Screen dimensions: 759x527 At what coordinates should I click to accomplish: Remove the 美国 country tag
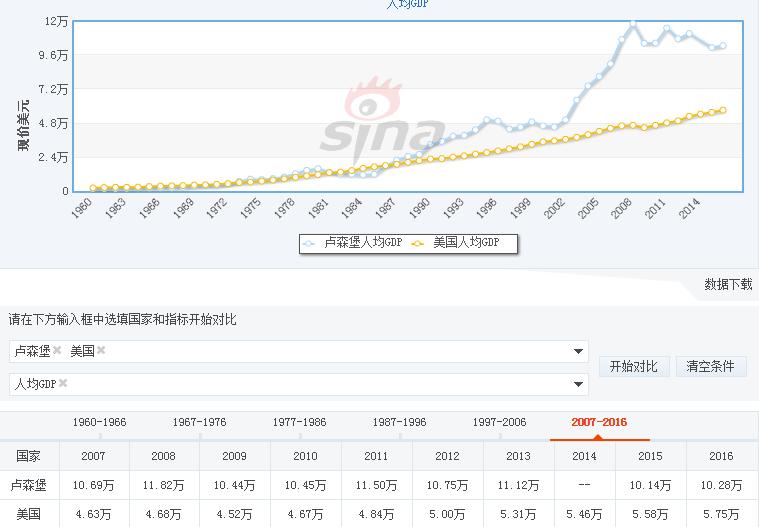101,350
